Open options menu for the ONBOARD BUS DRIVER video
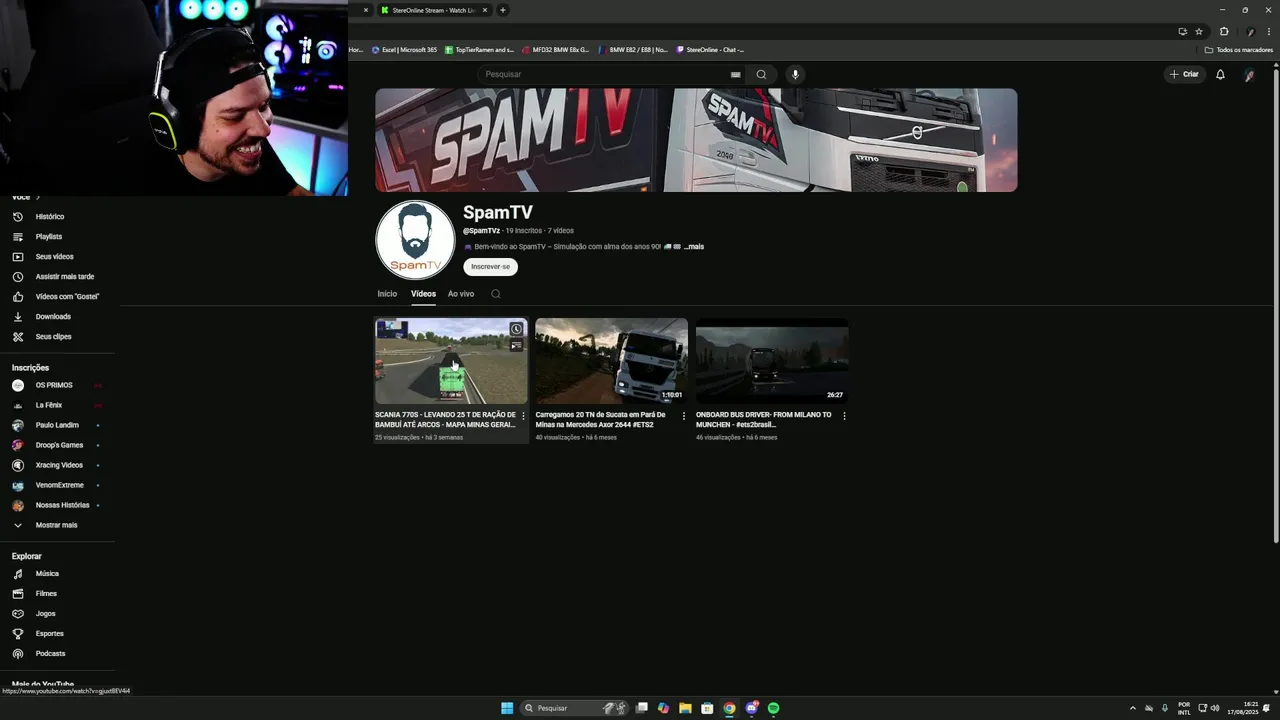This screenshot has height=720, width=1280. point(844,416)
